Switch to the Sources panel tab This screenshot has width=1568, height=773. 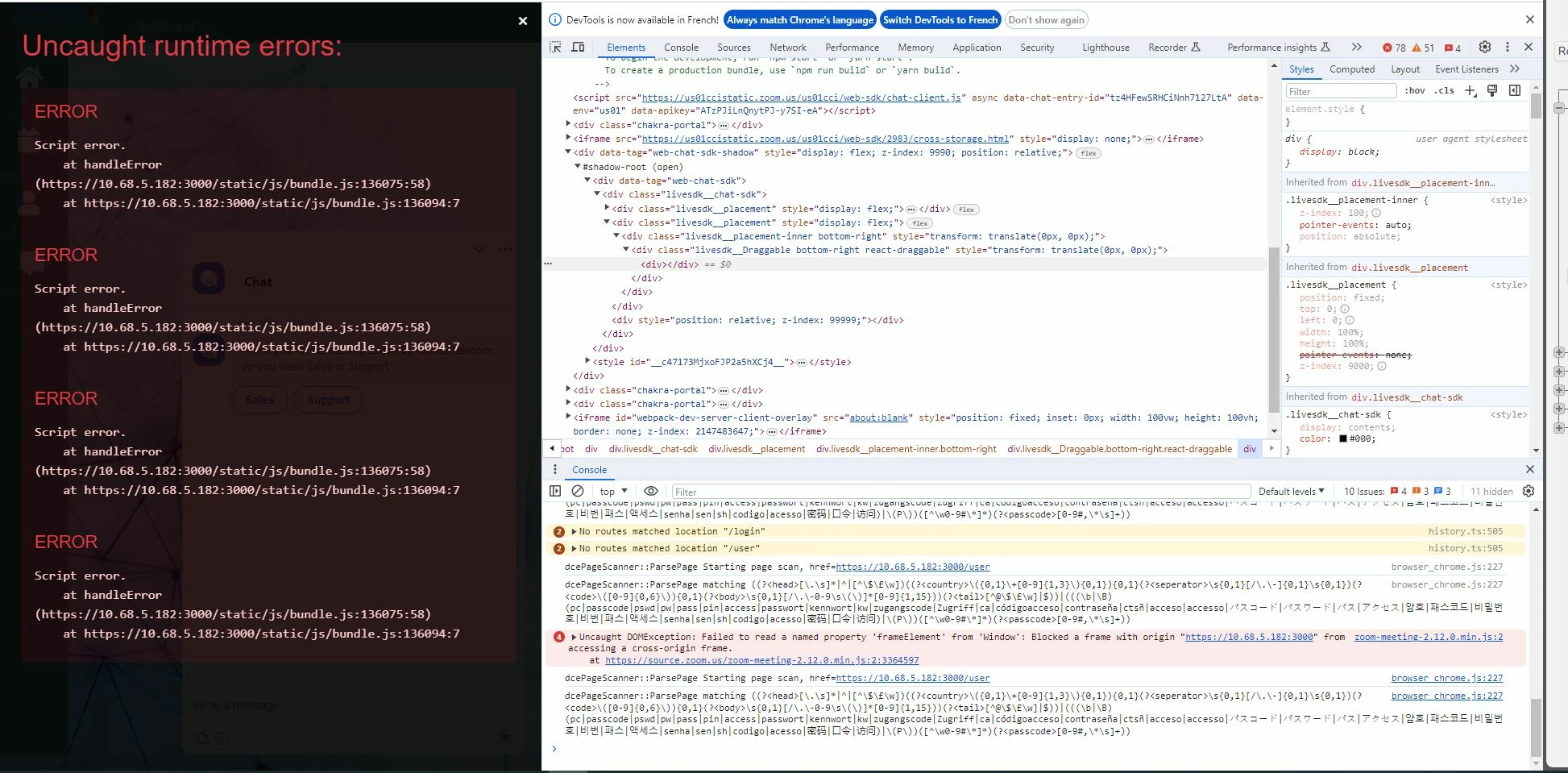[733, 48]
